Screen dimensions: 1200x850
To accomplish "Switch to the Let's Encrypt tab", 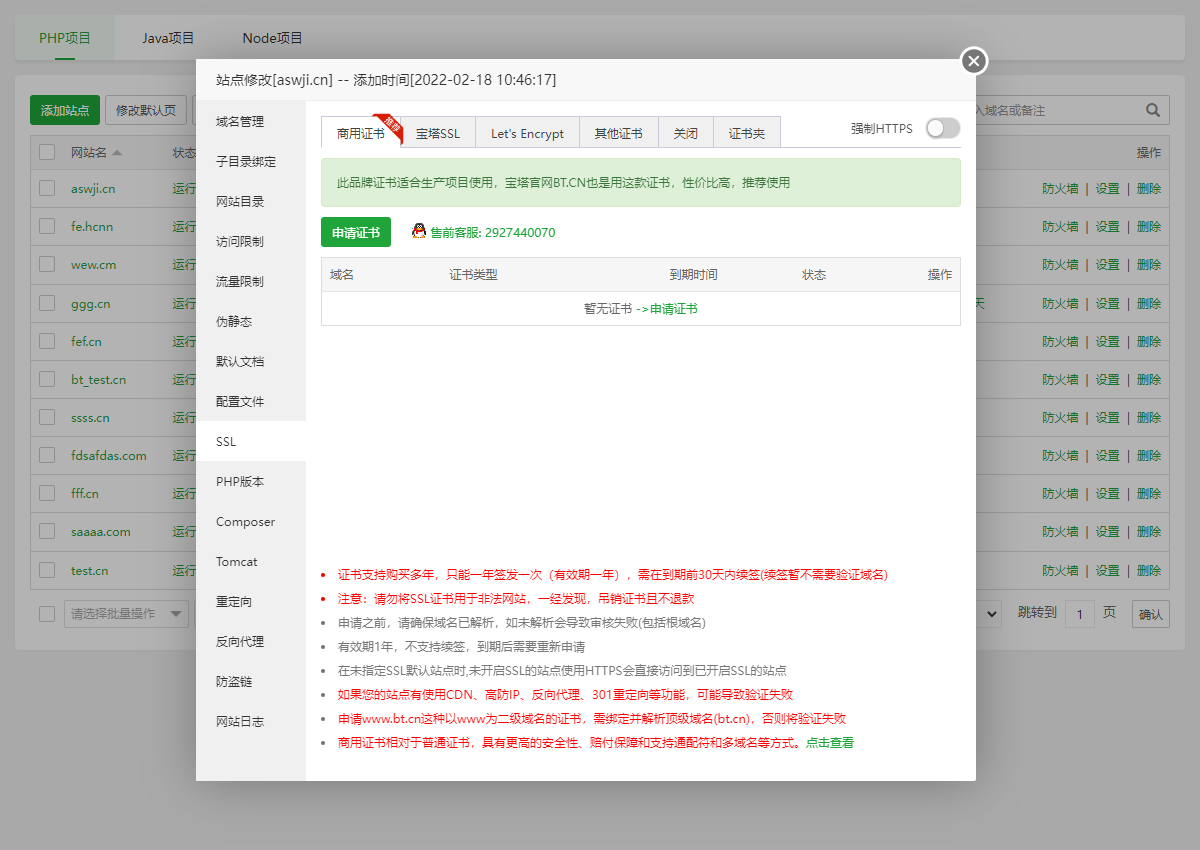I will (x=527, y=131).
